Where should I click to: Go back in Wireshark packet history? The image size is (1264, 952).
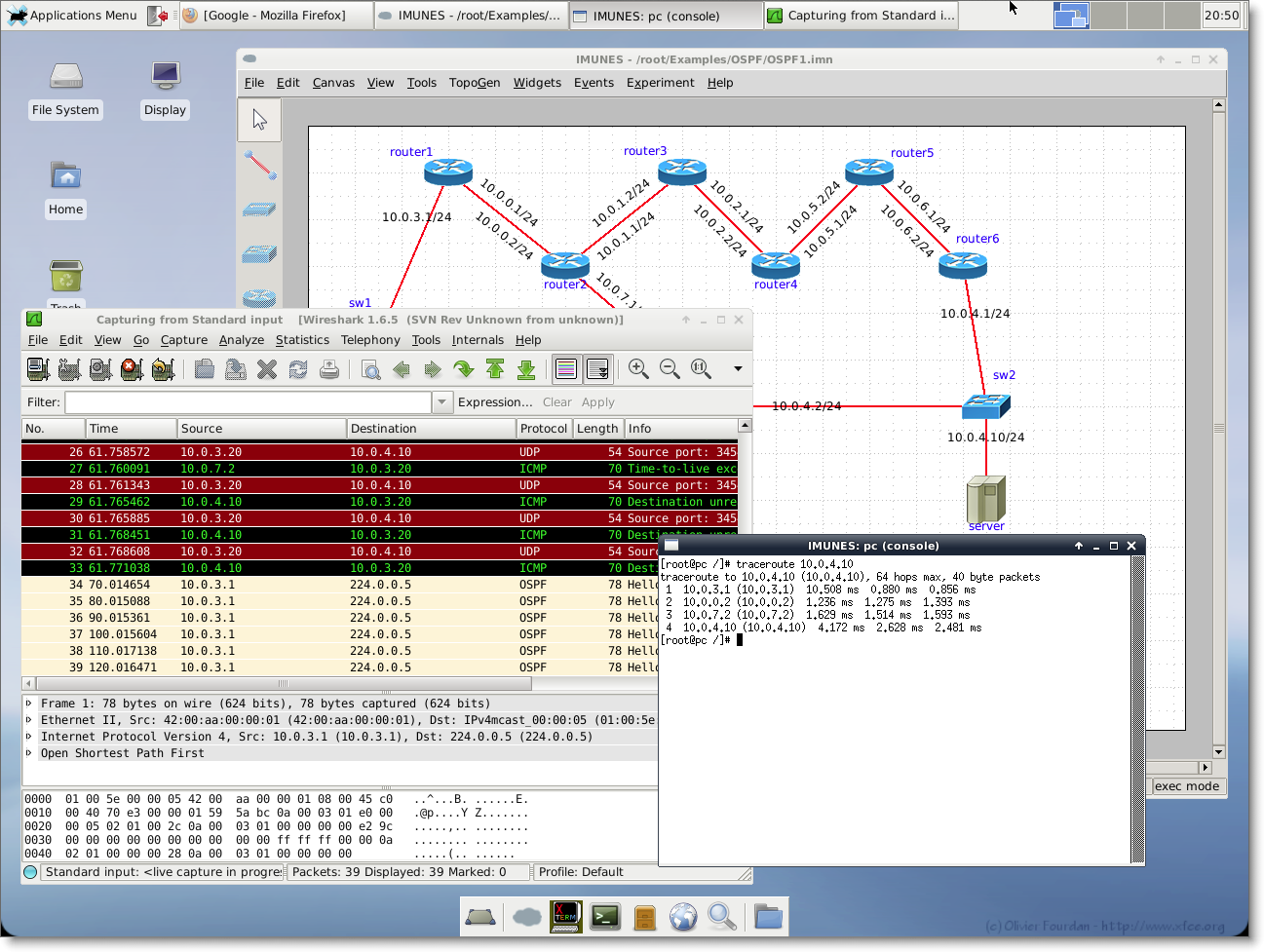402,369
